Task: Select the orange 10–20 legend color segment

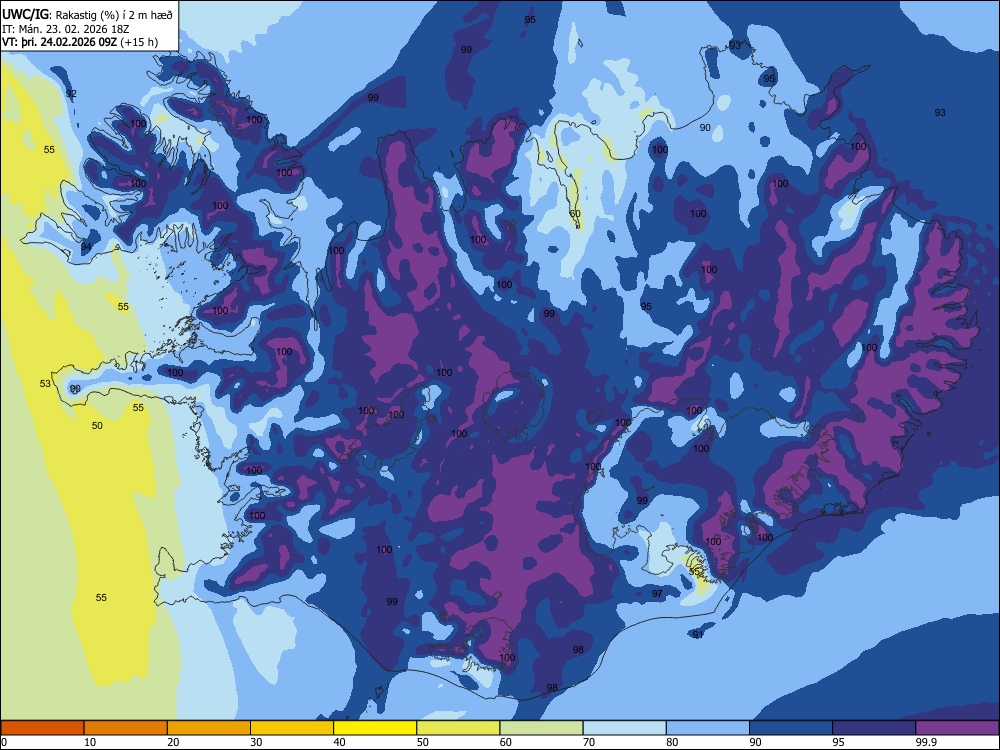Action: point(126,728)
